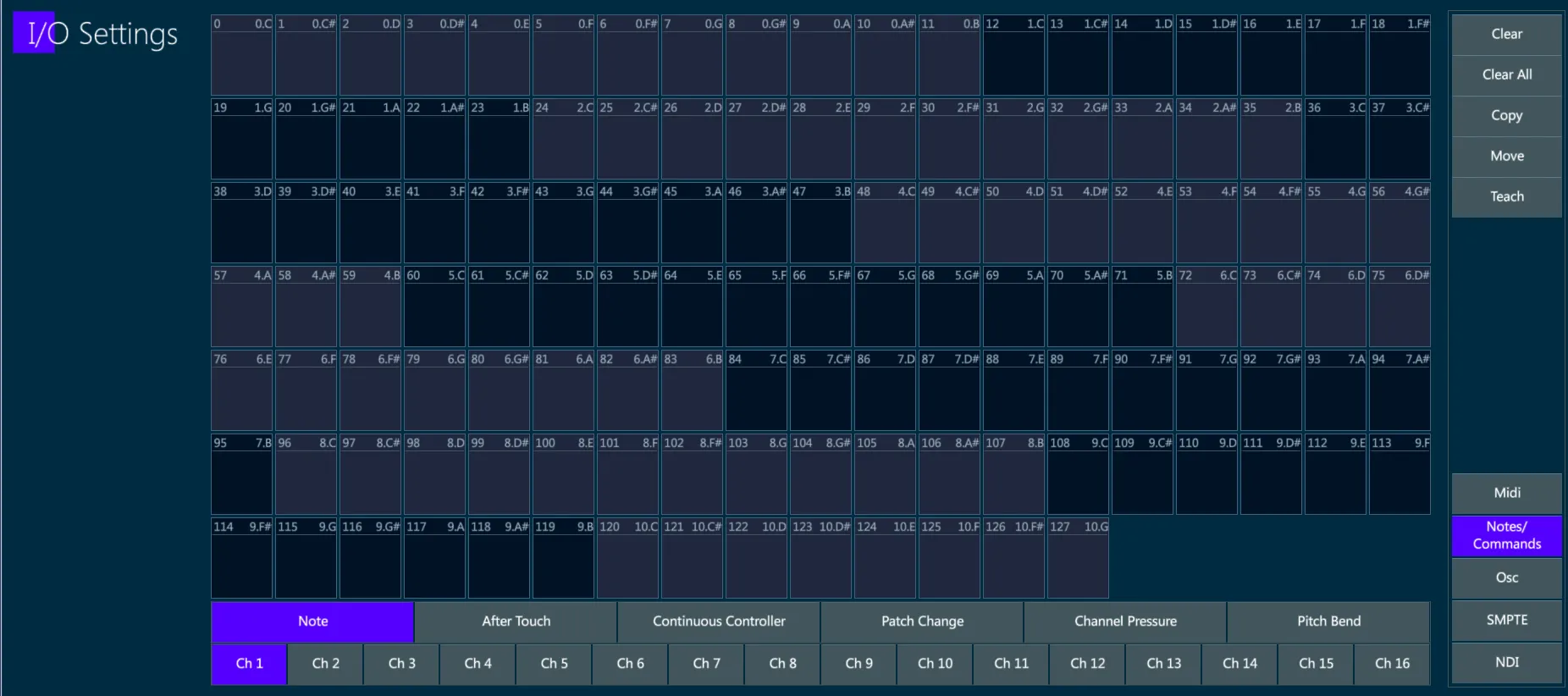Select note cell 114 labeled 9.F#

[242, 559]
